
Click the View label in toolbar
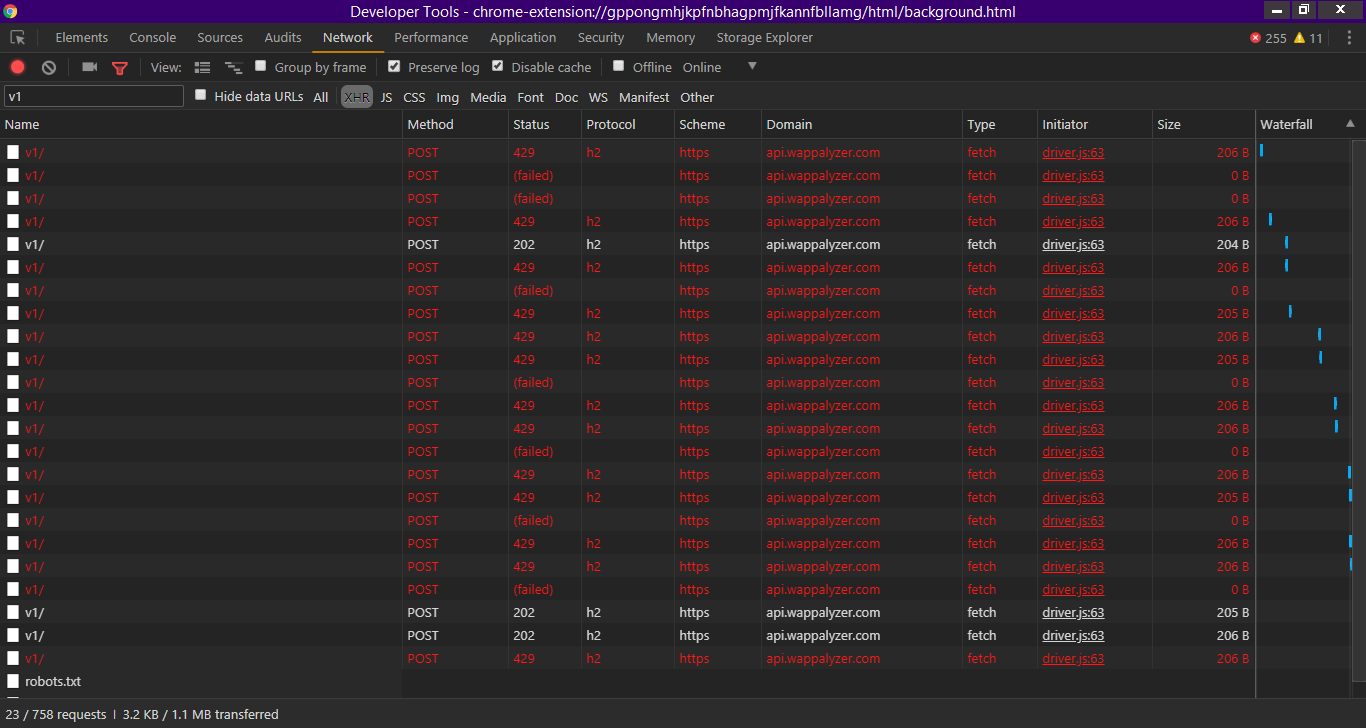tap(166, 67)
